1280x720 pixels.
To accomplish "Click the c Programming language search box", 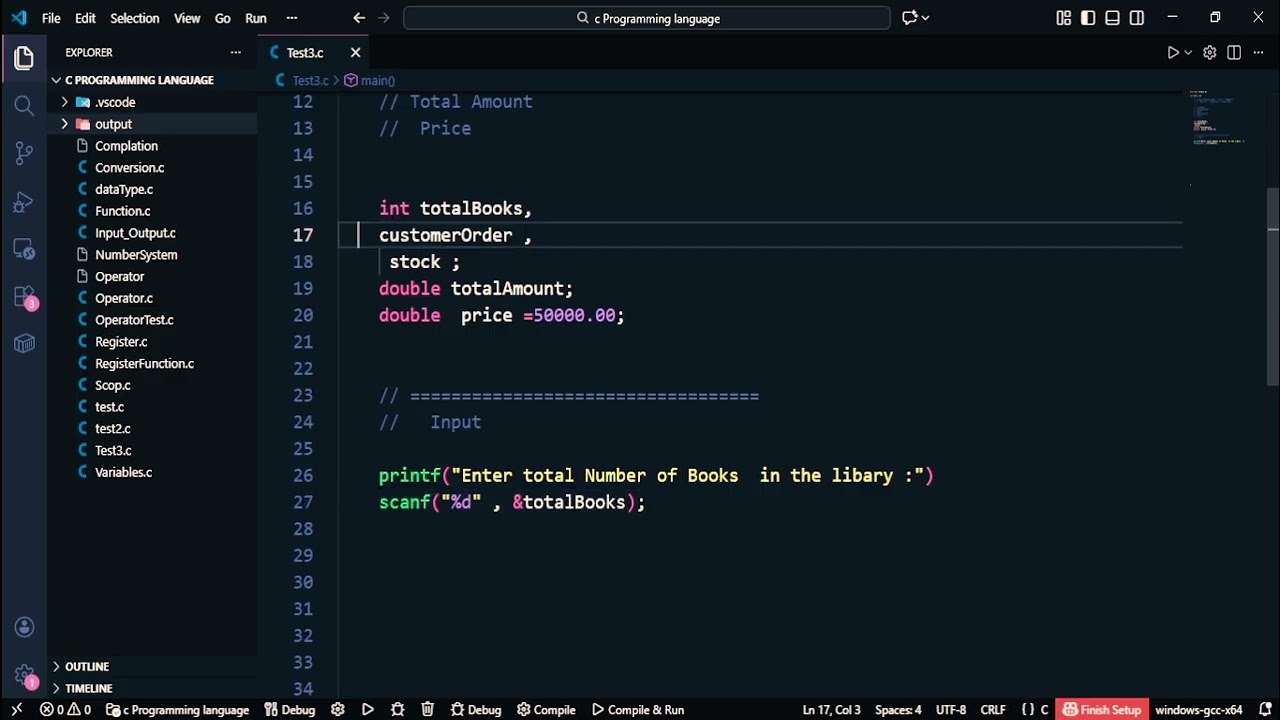I will pyautogui.click(x=647, y=18).
